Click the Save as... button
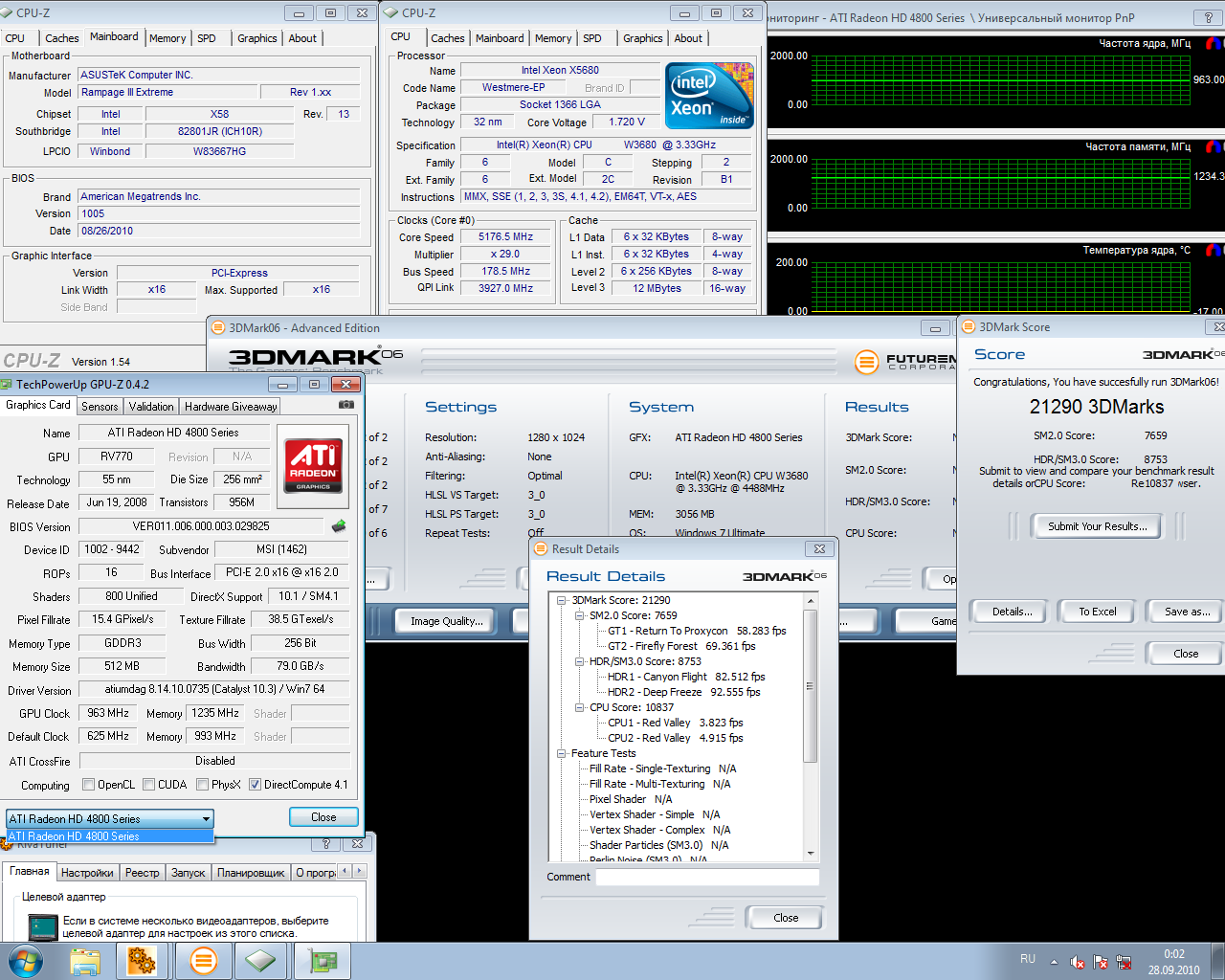Viewport: 1225px width, 980px height. coord(1187,612)
